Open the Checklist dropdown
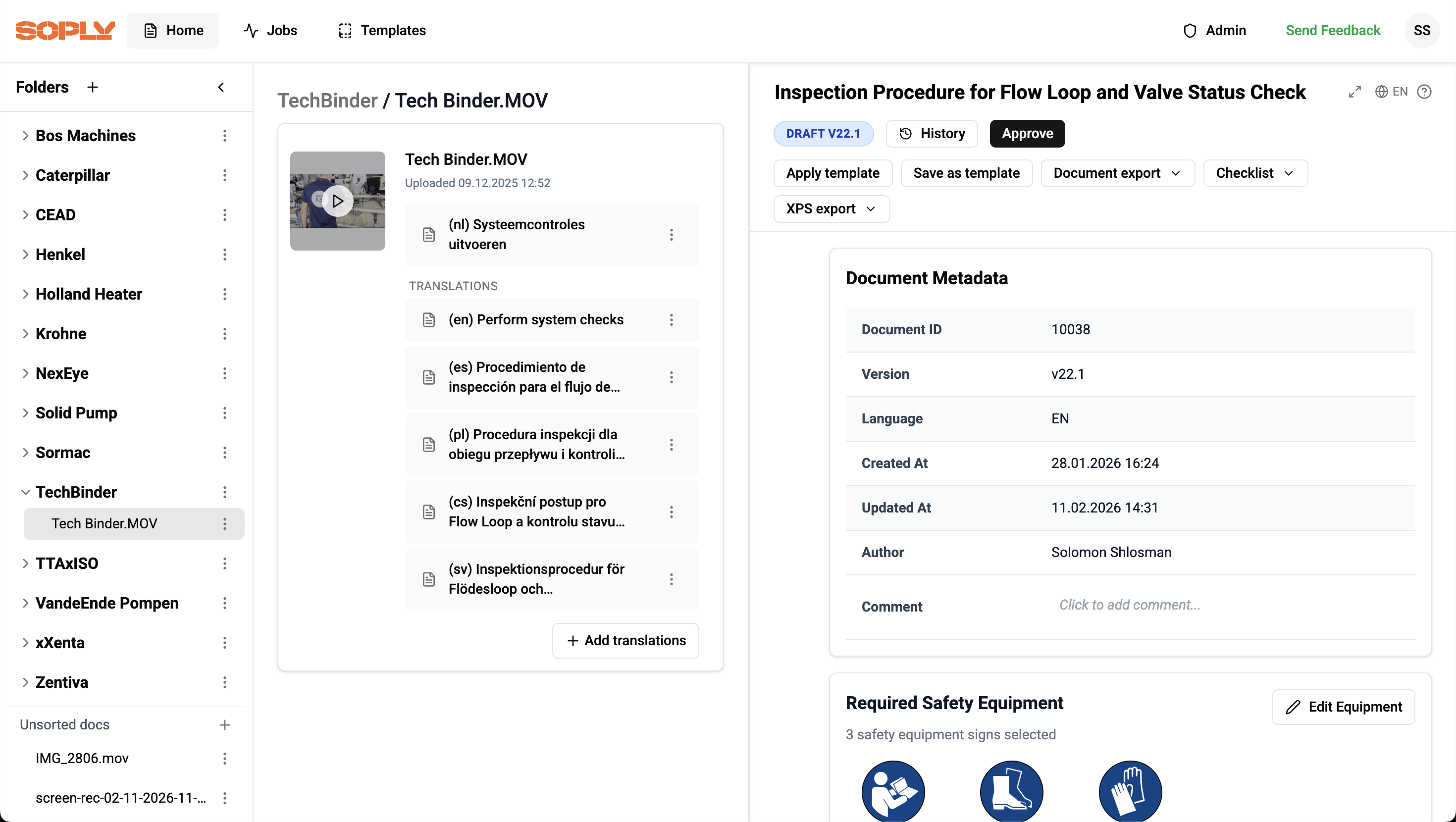 pos(1255,173)
